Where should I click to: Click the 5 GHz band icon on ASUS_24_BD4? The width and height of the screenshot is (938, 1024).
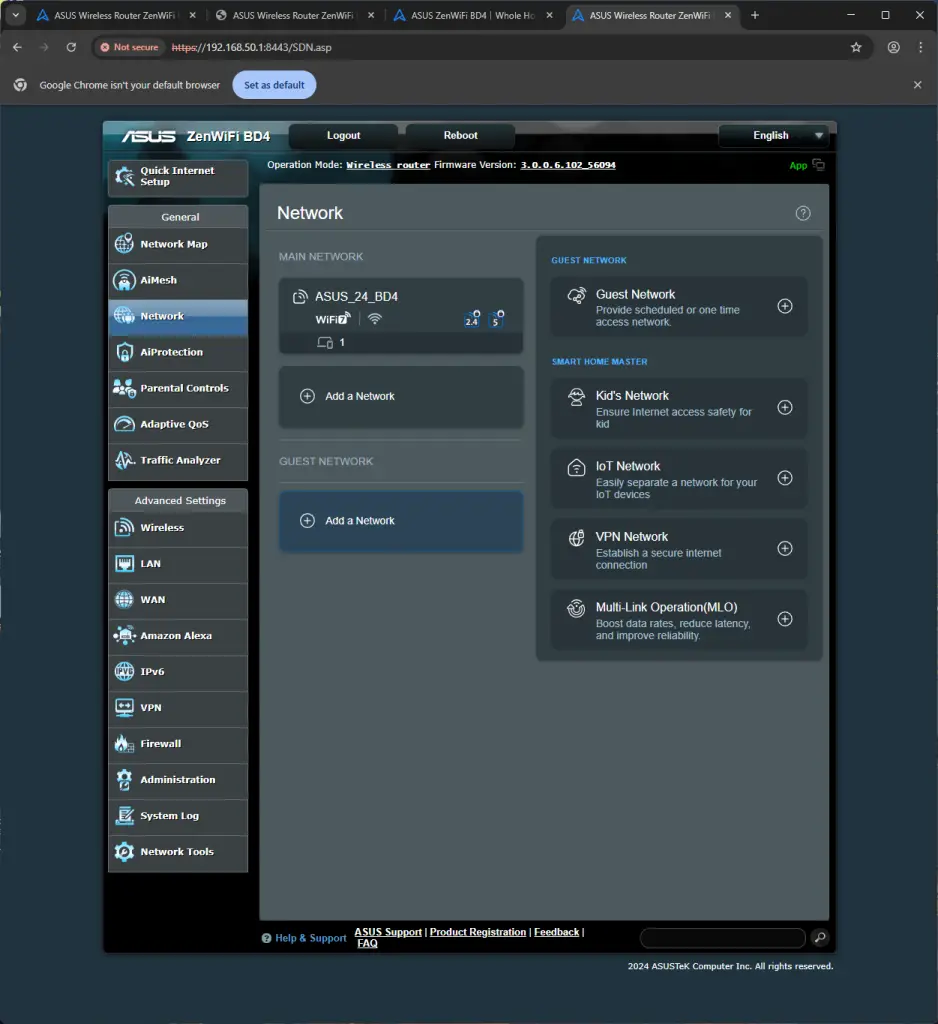point(496,319)
